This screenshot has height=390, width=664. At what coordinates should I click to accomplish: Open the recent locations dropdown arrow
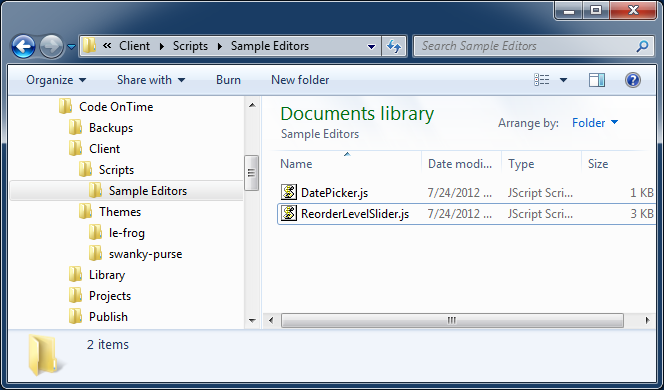click(72, 47)
